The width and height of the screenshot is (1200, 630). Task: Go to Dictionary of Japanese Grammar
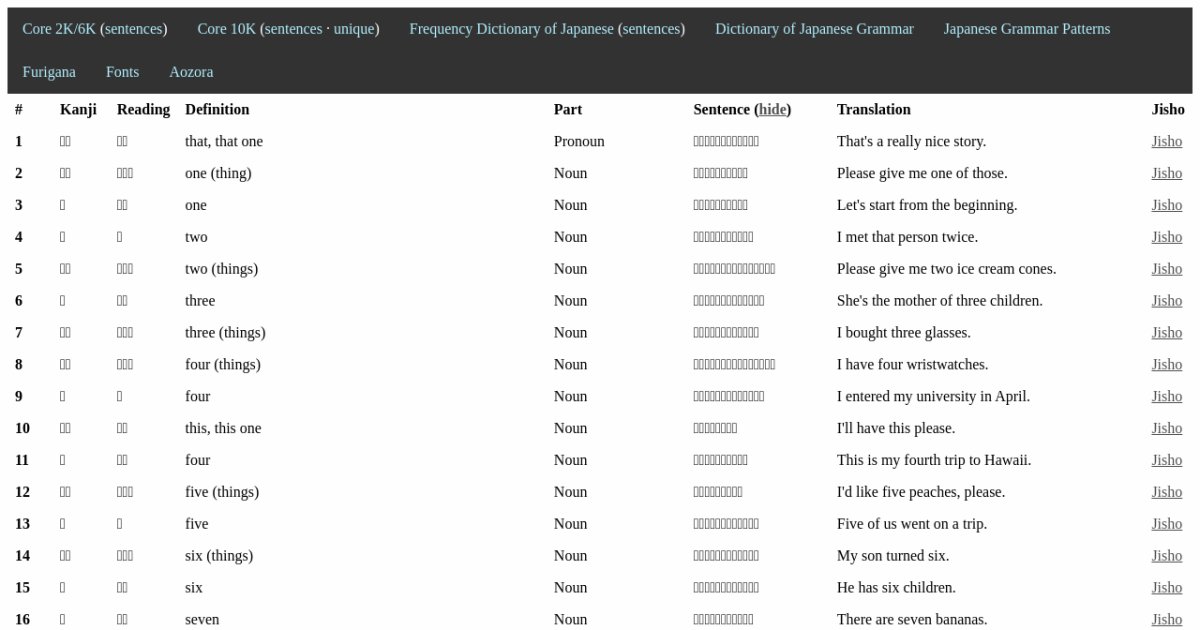814,29
